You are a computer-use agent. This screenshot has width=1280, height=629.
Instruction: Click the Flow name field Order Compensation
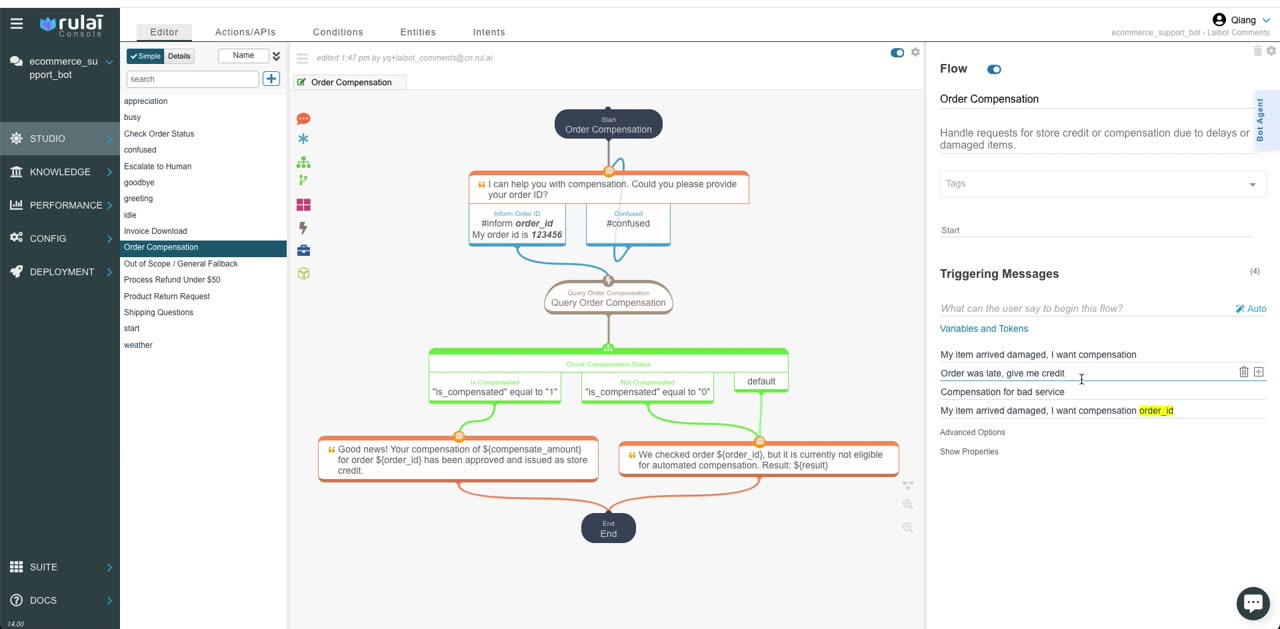(1096, 99)
